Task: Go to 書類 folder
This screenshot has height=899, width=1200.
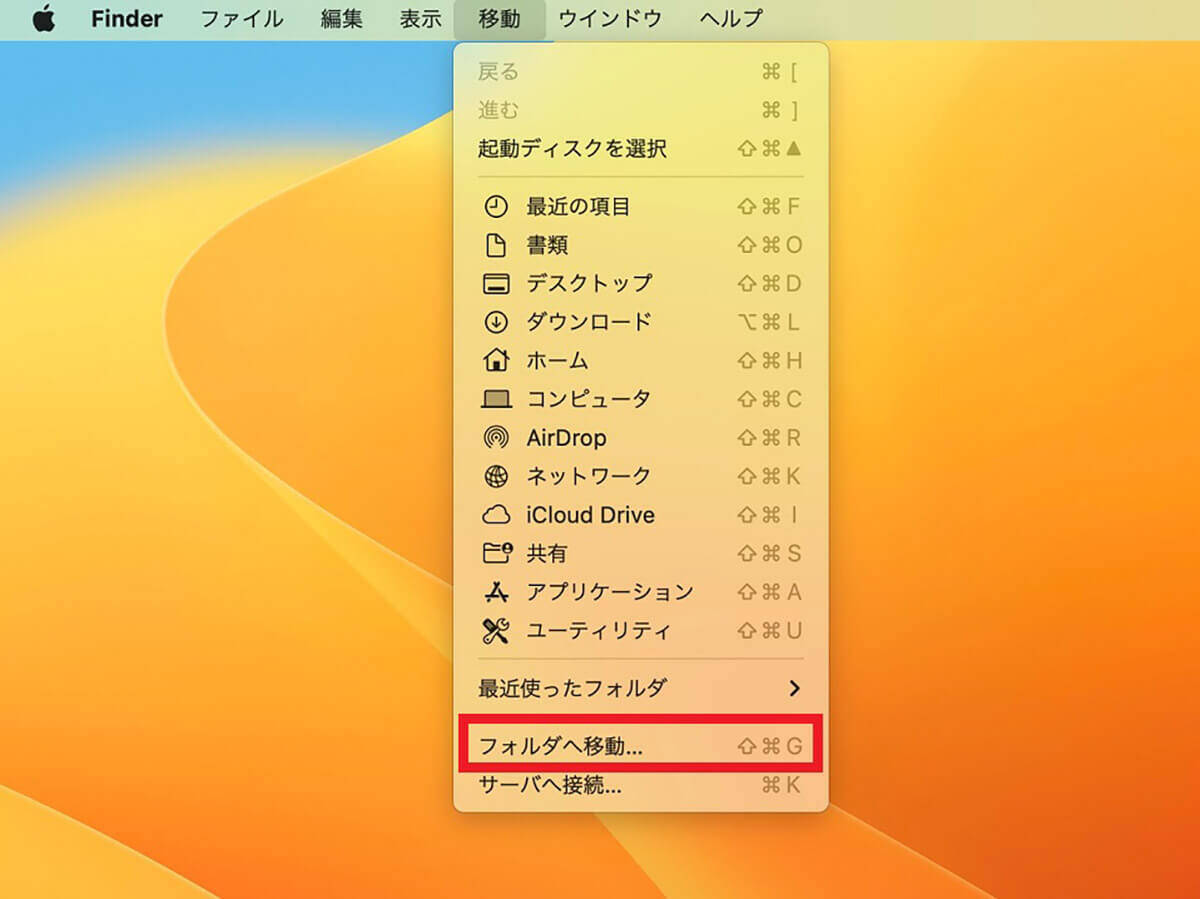Action: click(x=640, y=245)
